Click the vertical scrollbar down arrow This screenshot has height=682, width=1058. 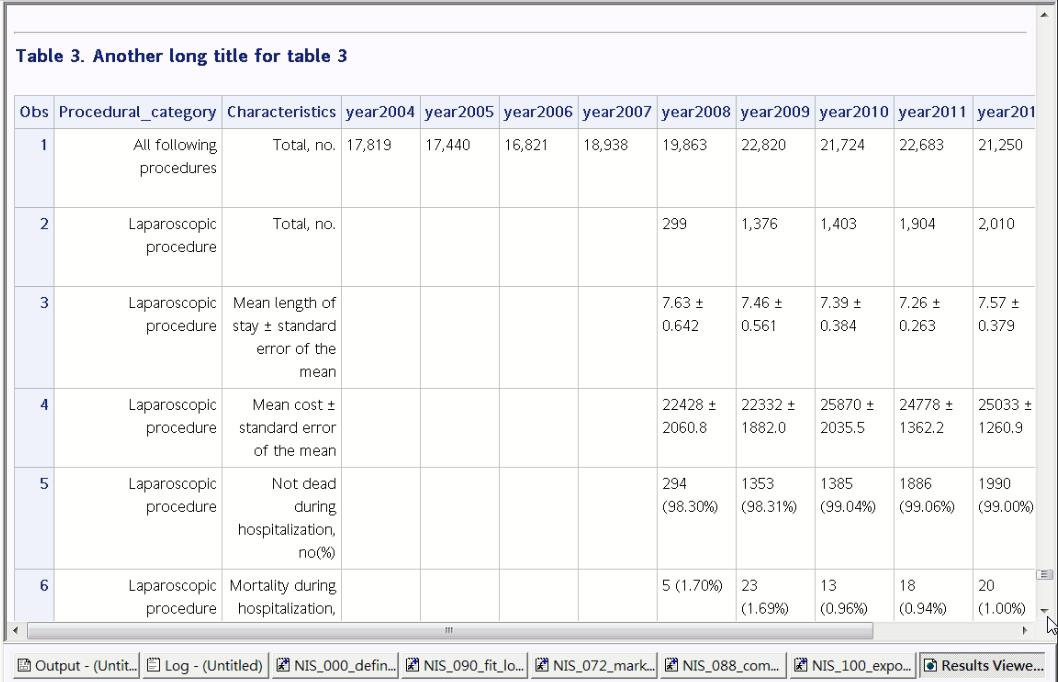click(x=1045, y=610)
